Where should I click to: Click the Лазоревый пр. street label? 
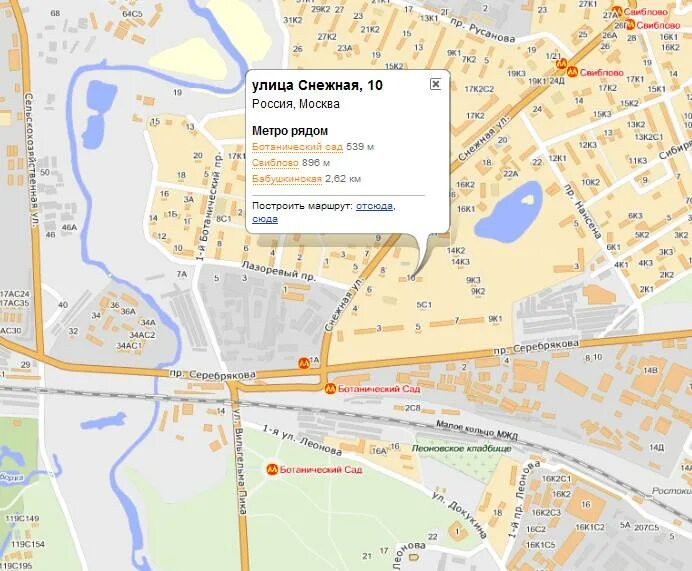click(x=279, y=271)
